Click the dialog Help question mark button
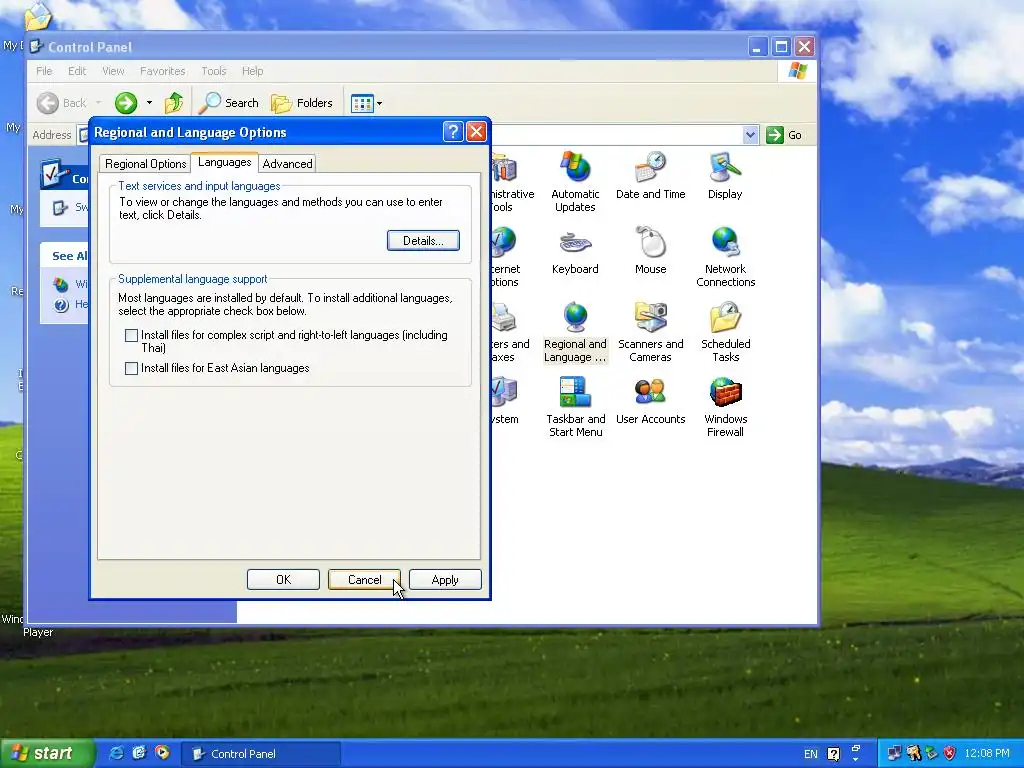This screenshot has height=768, width=1024. tap(453, 132)
